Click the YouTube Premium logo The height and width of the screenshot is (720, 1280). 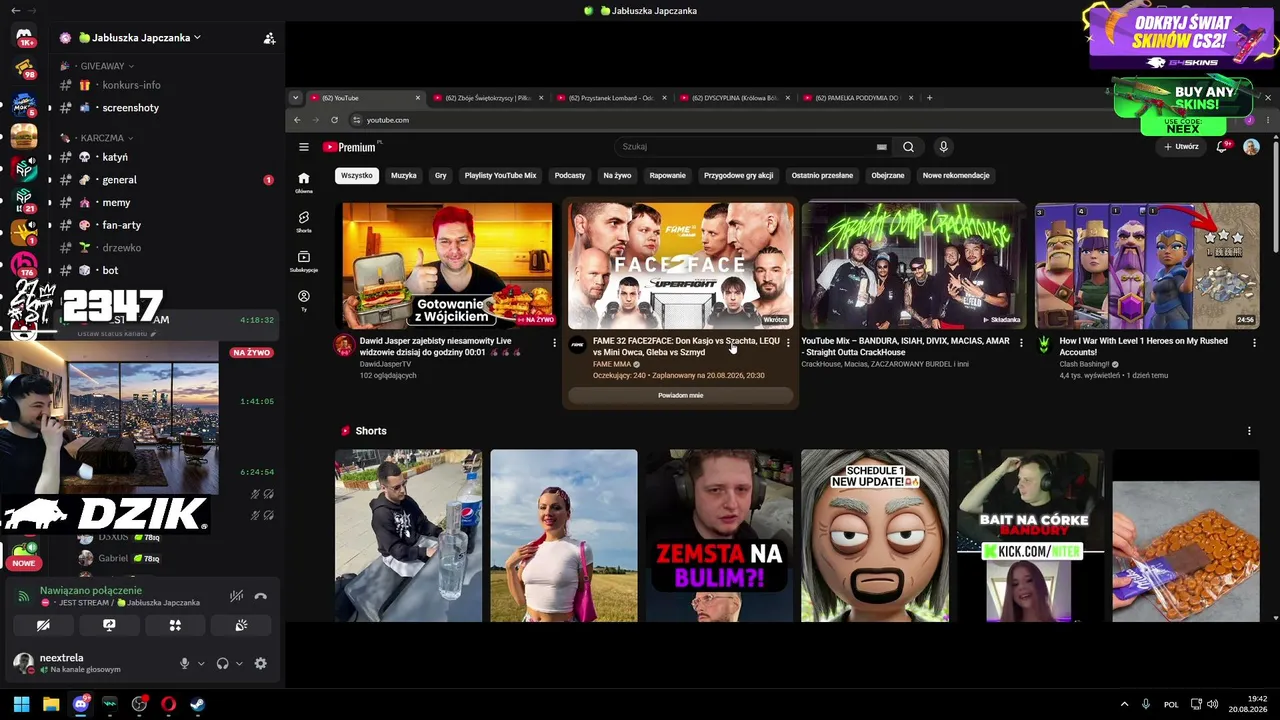click(352, 147)
